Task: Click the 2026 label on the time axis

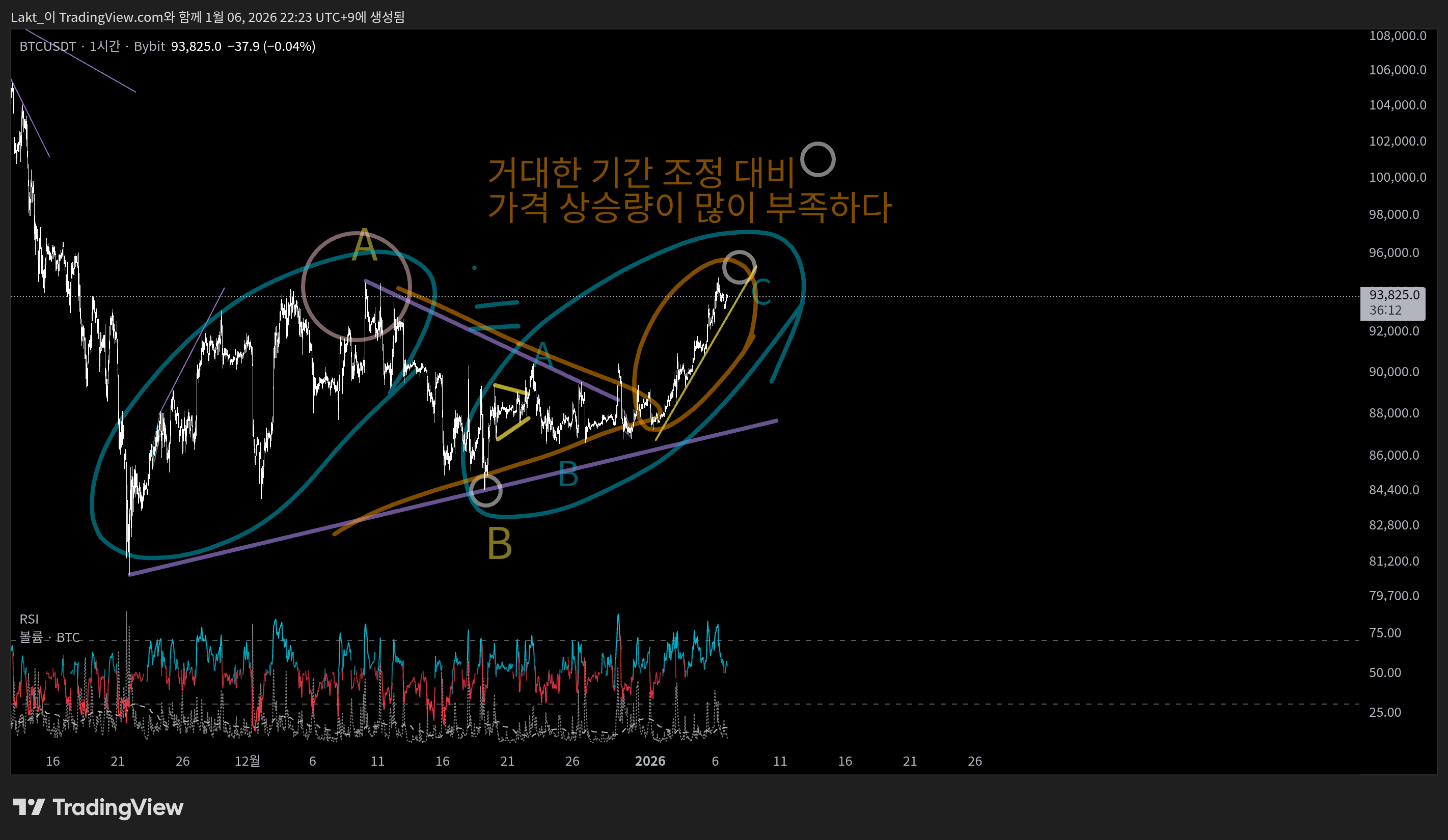Action: tap(650, 761)
